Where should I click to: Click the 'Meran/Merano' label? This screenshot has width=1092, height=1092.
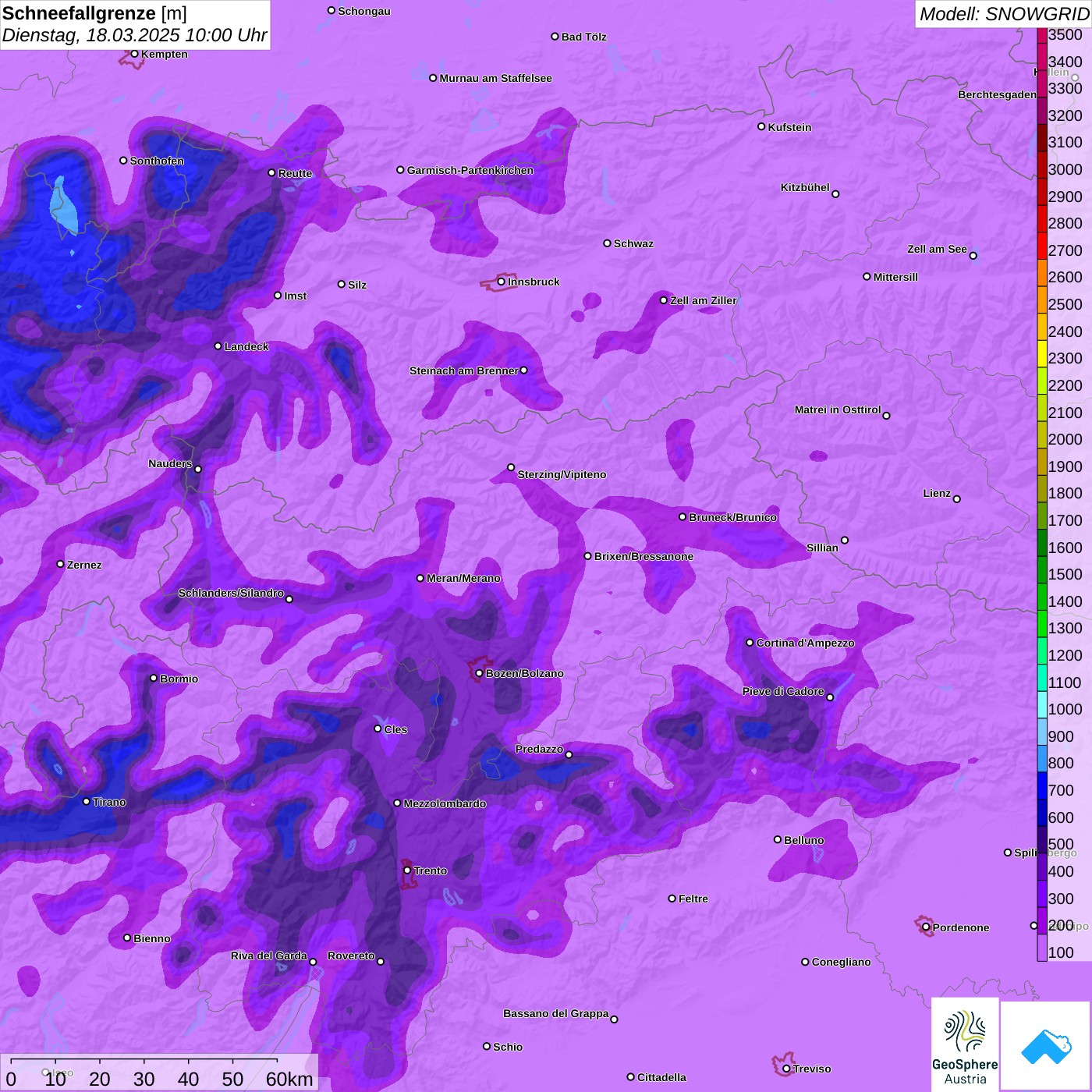click(463, 578)
